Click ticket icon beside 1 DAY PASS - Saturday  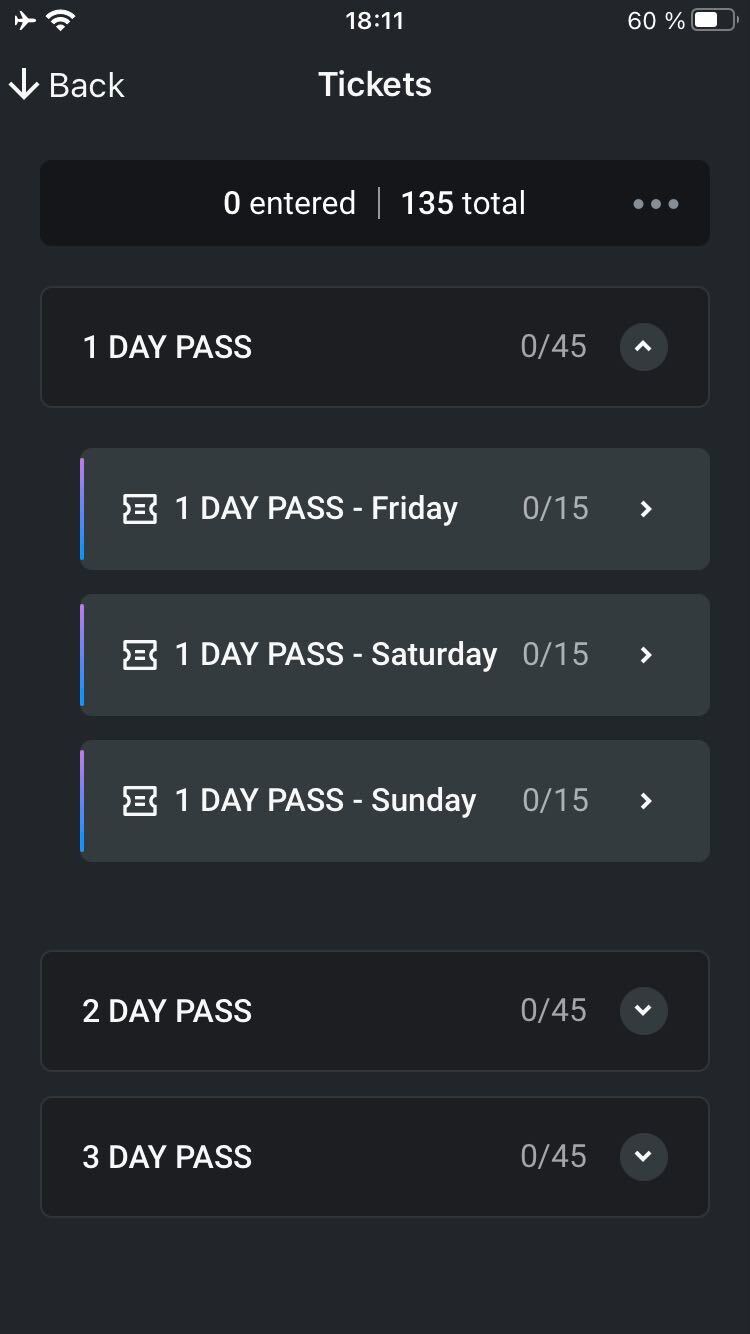tap(139, 655)
